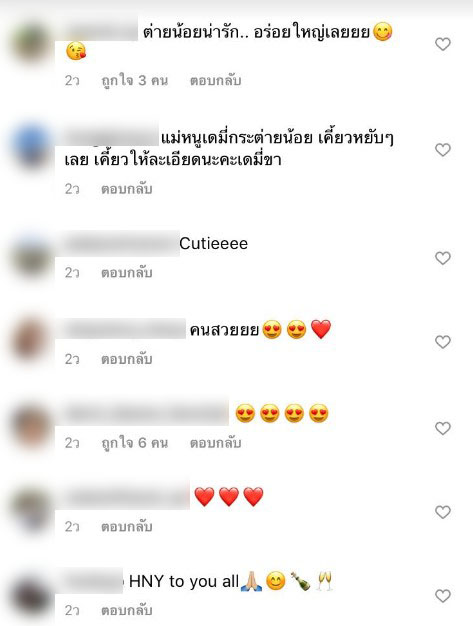Open avatar of 'ต่ายน้อยน่ารัก' commenter
This screenshot has width=473, height=626.
click(31, 43)
